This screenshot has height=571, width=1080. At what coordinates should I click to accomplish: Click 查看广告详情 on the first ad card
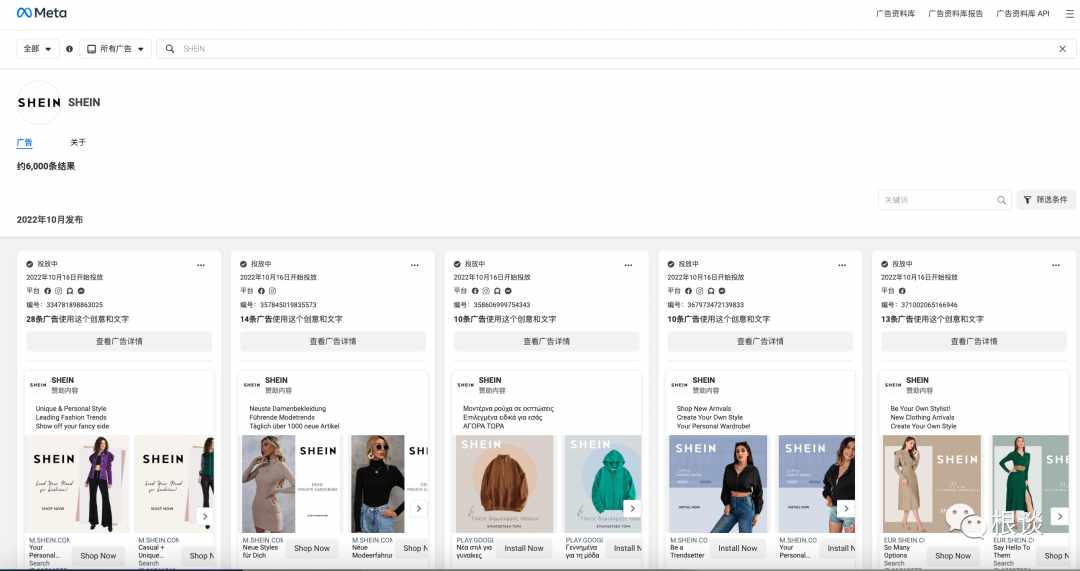tap(119, 341)
